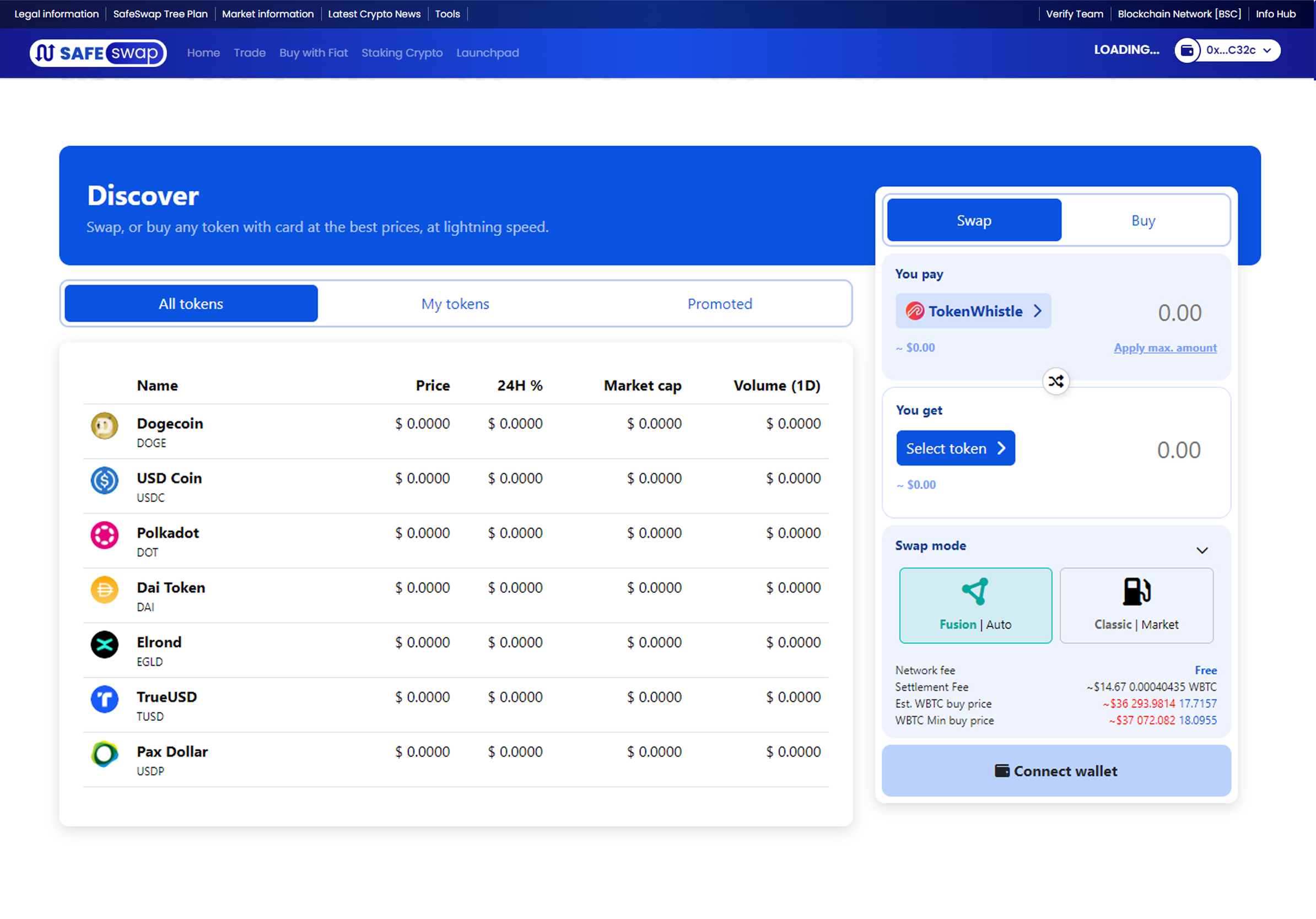This screenshot has width=1316, height=919.
Task: Sort by Market cap column header
Action: [643, 386]
